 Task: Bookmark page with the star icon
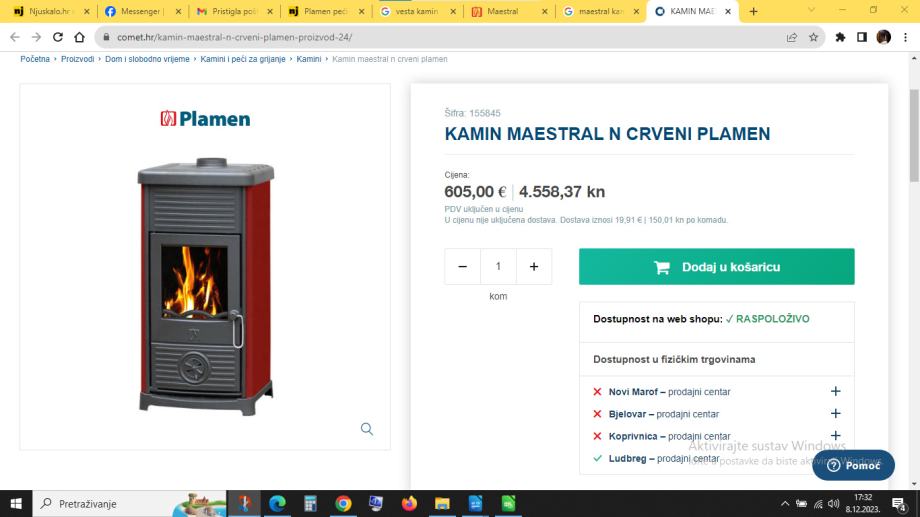tap(813, 37)
